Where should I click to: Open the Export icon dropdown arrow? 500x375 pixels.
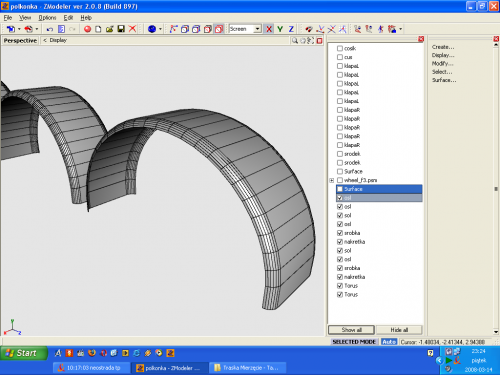[37, 29]
